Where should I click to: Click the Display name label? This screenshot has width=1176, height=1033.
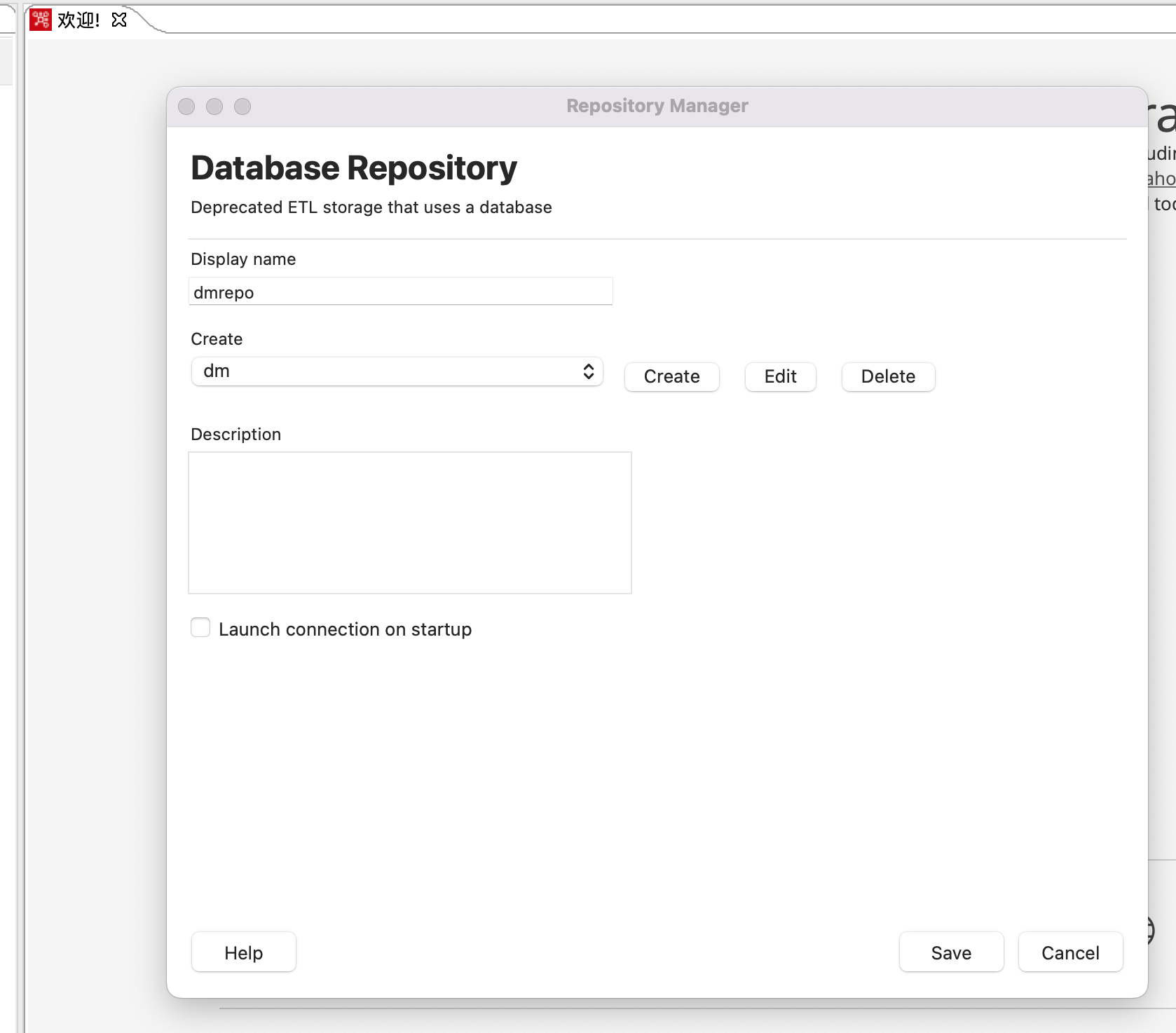click(x=243, y=259)
